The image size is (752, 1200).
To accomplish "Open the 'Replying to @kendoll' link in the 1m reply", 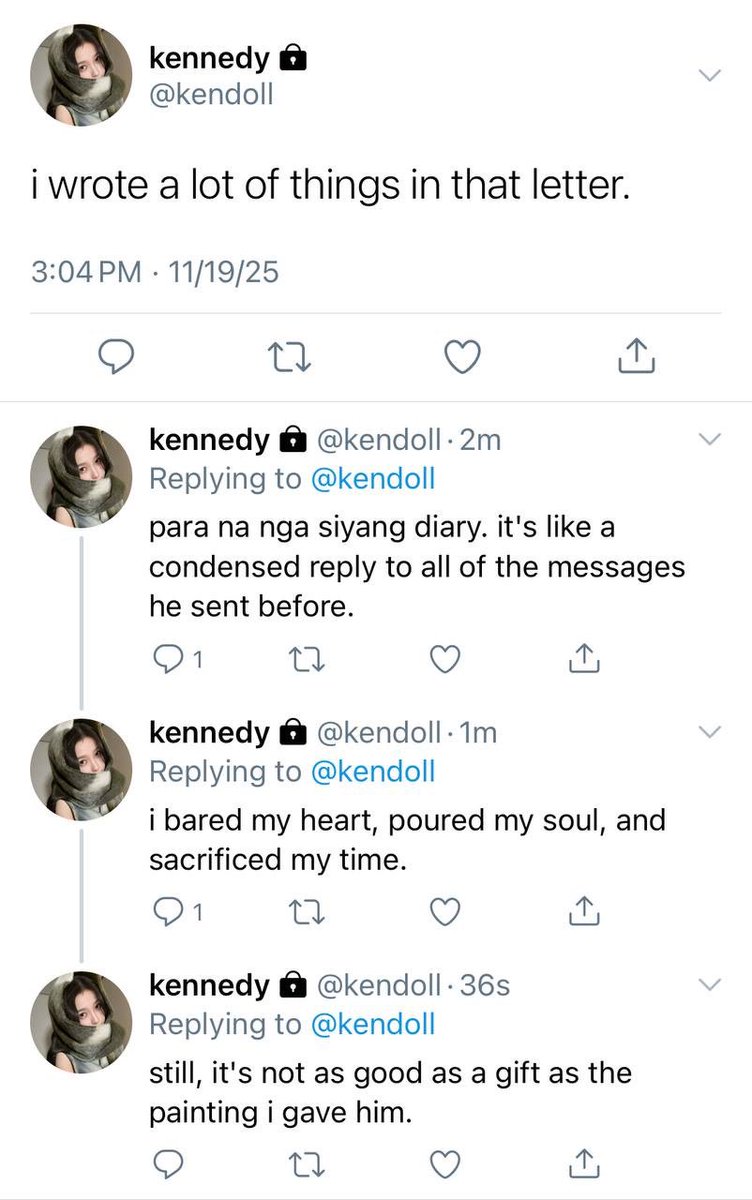I will pos(292,771).
